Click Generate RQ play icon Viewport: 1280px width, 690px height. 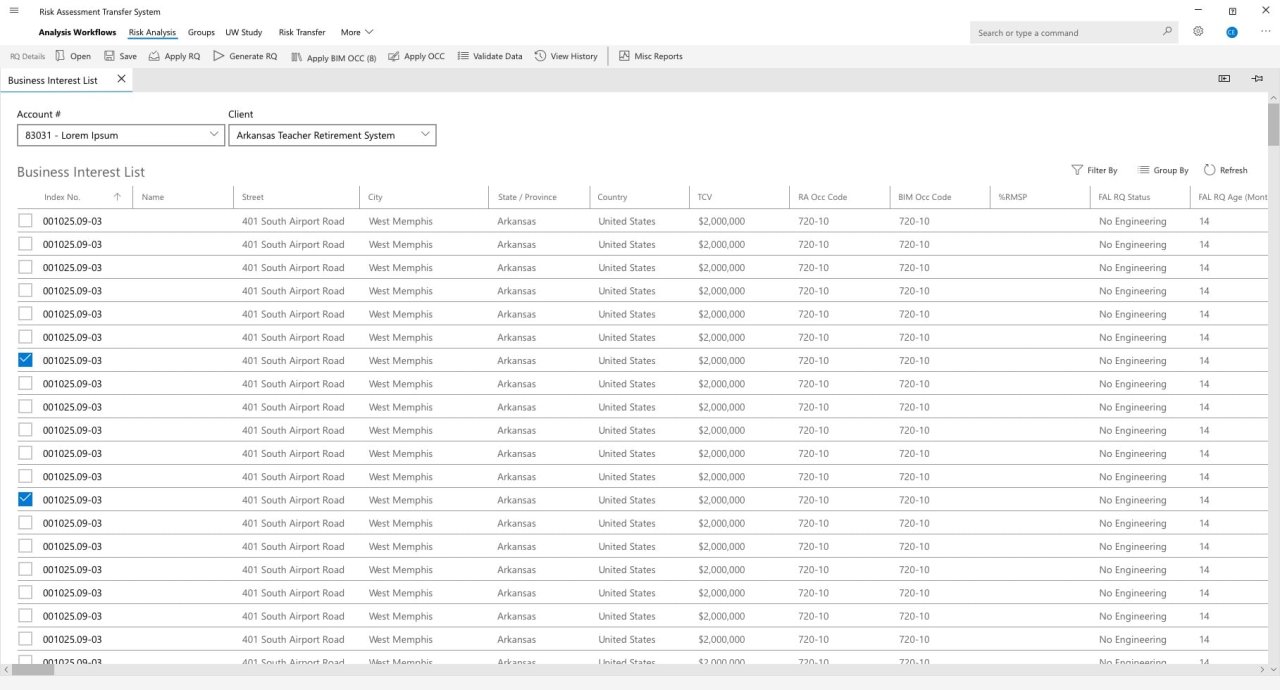click(x=219, y=56)
